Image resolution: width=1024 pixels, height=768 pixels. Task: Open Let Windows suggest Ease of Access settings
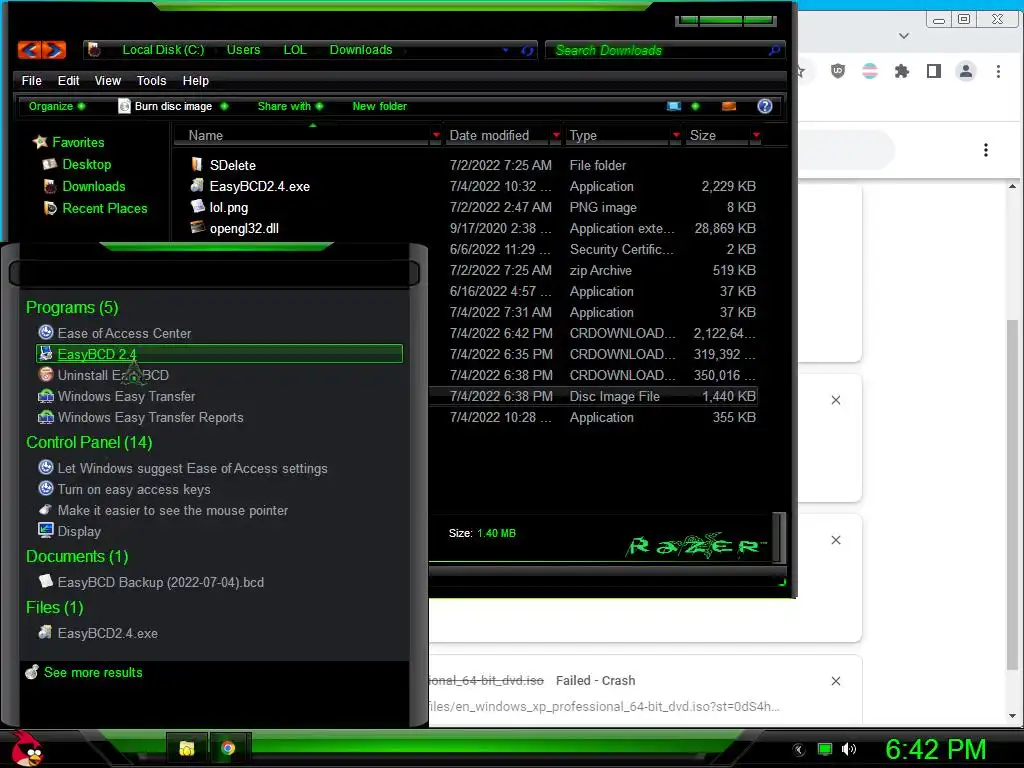coord(192,468)
